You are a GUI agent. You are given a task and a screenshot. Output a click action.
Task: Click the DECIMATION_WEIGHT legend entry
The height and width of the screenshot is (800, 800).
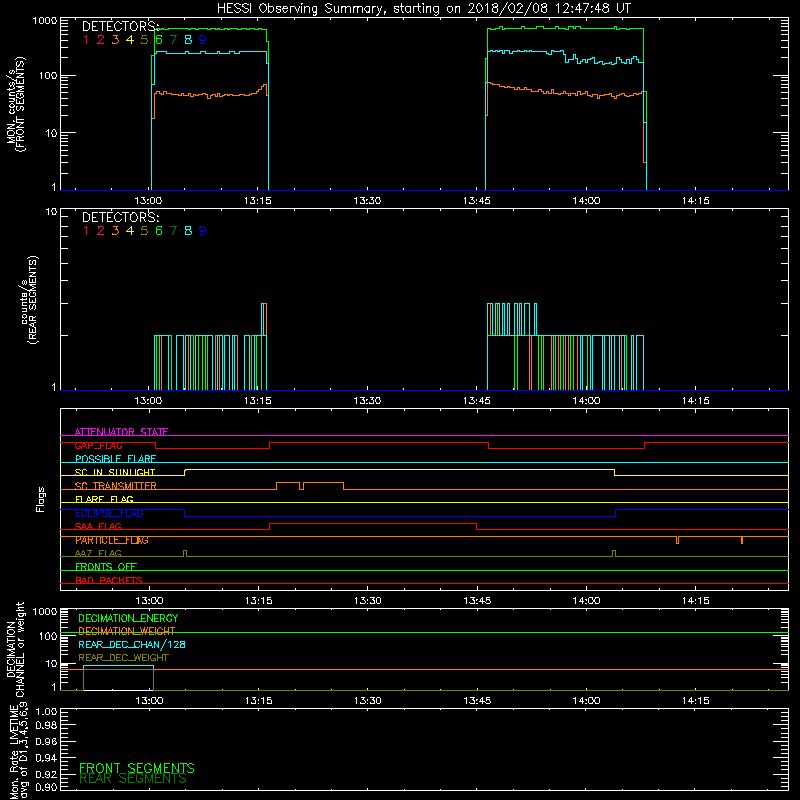127,631
